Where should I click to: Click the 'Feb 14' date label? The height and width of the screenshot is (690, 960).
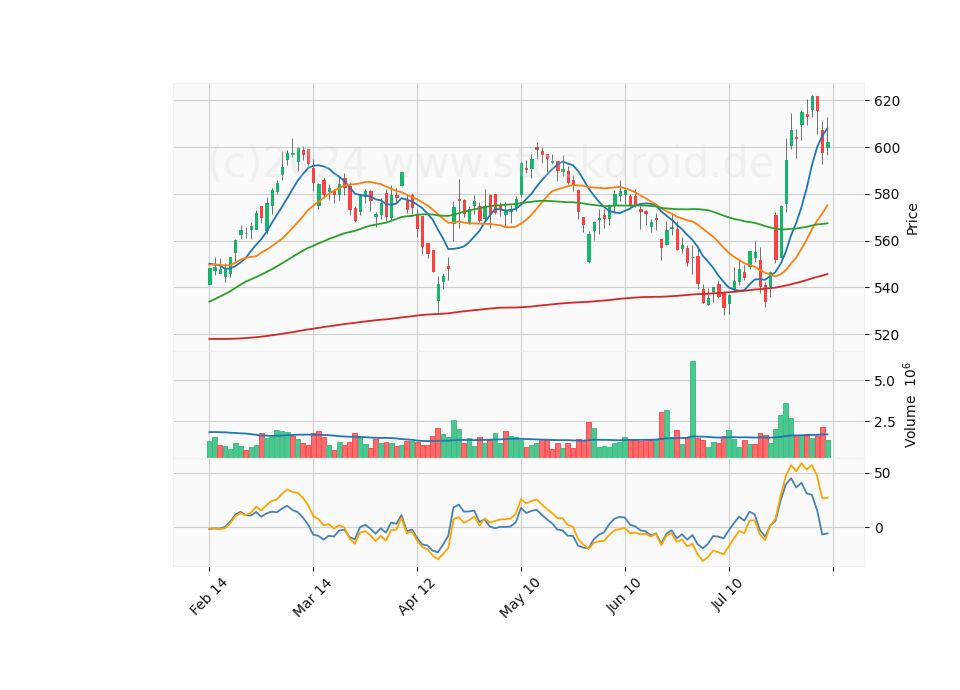pos(208,596)
